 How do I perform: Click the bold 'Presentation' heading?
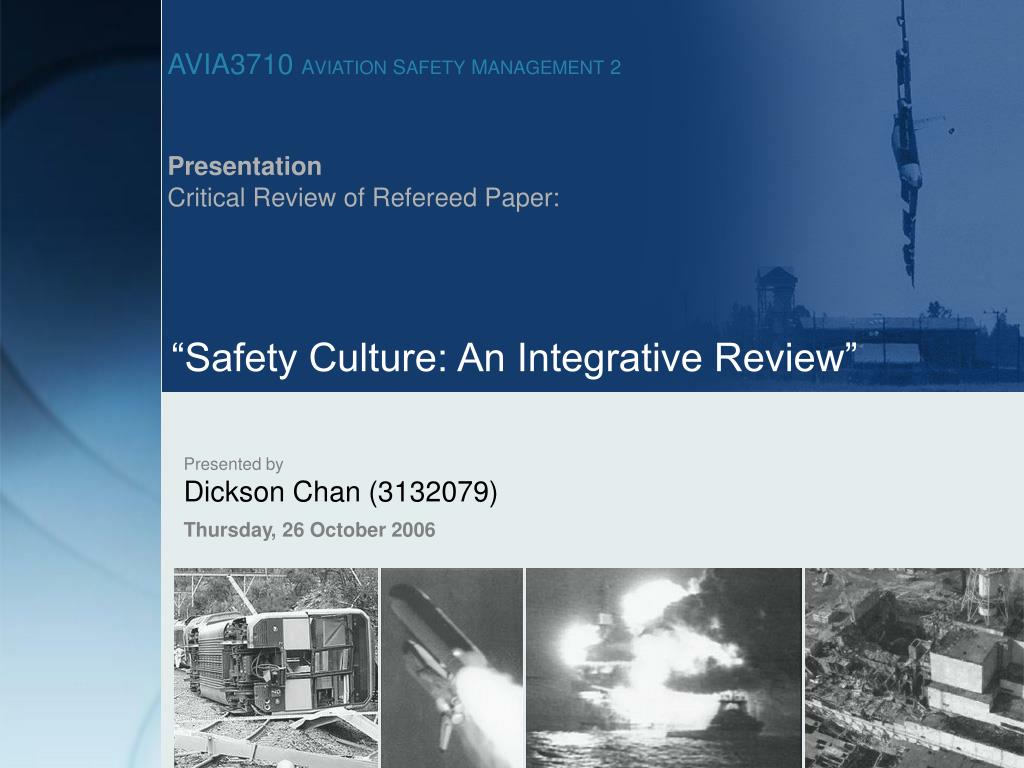click(245, 166)
